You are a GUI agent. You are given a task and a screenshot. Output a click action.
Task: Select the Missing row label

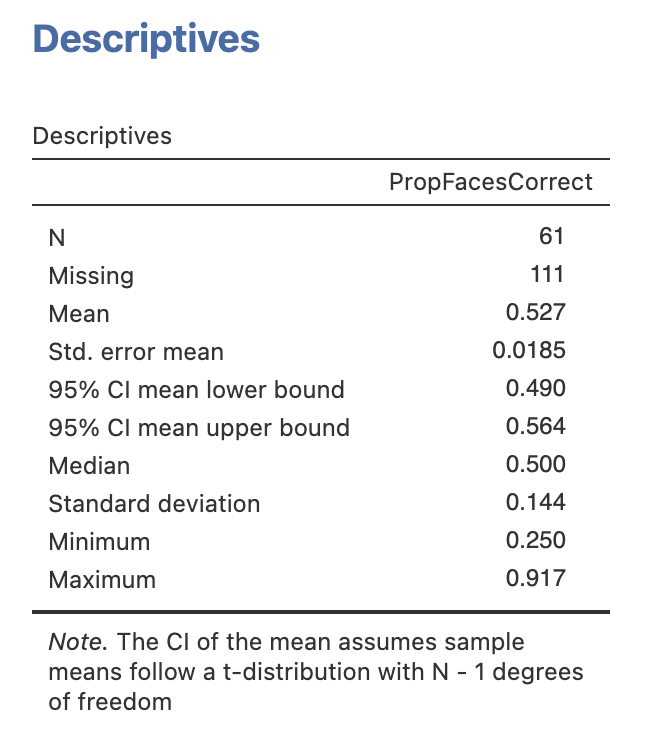91,275
